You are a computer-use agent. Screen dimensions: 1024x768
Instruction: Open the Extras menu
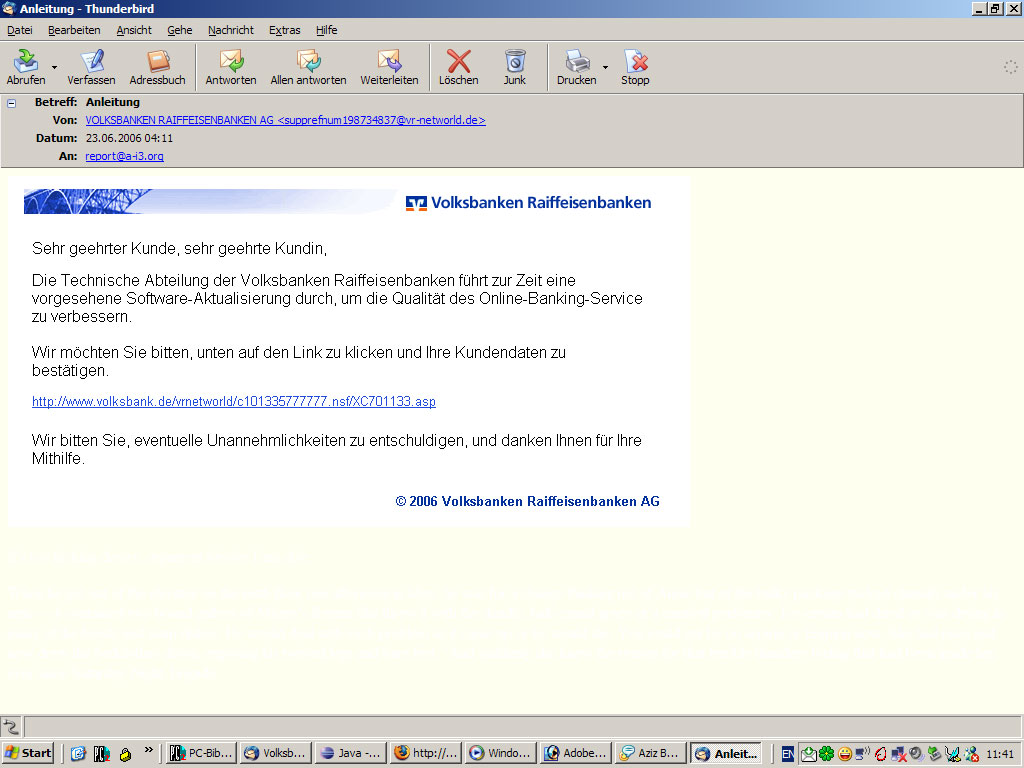point(285,30)
